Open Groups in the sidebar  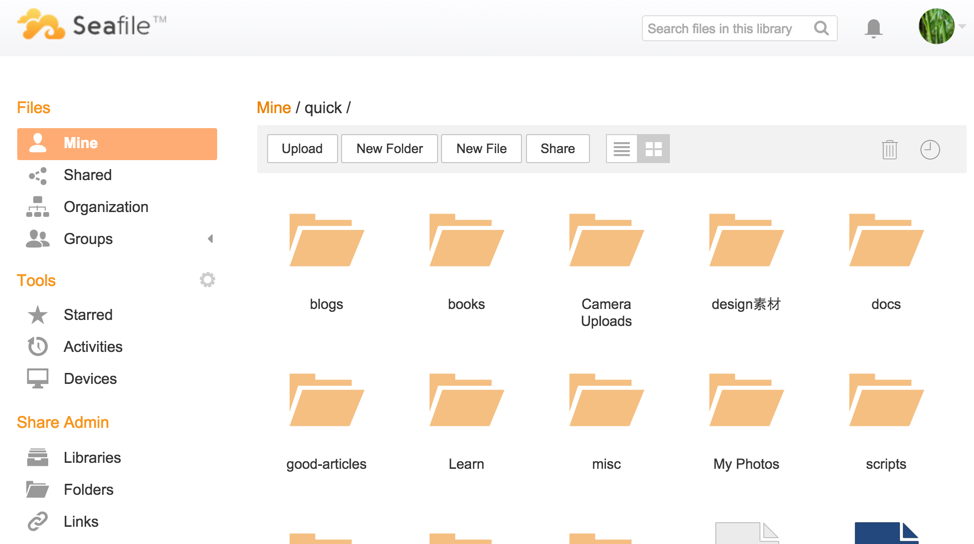coord(88,239)
